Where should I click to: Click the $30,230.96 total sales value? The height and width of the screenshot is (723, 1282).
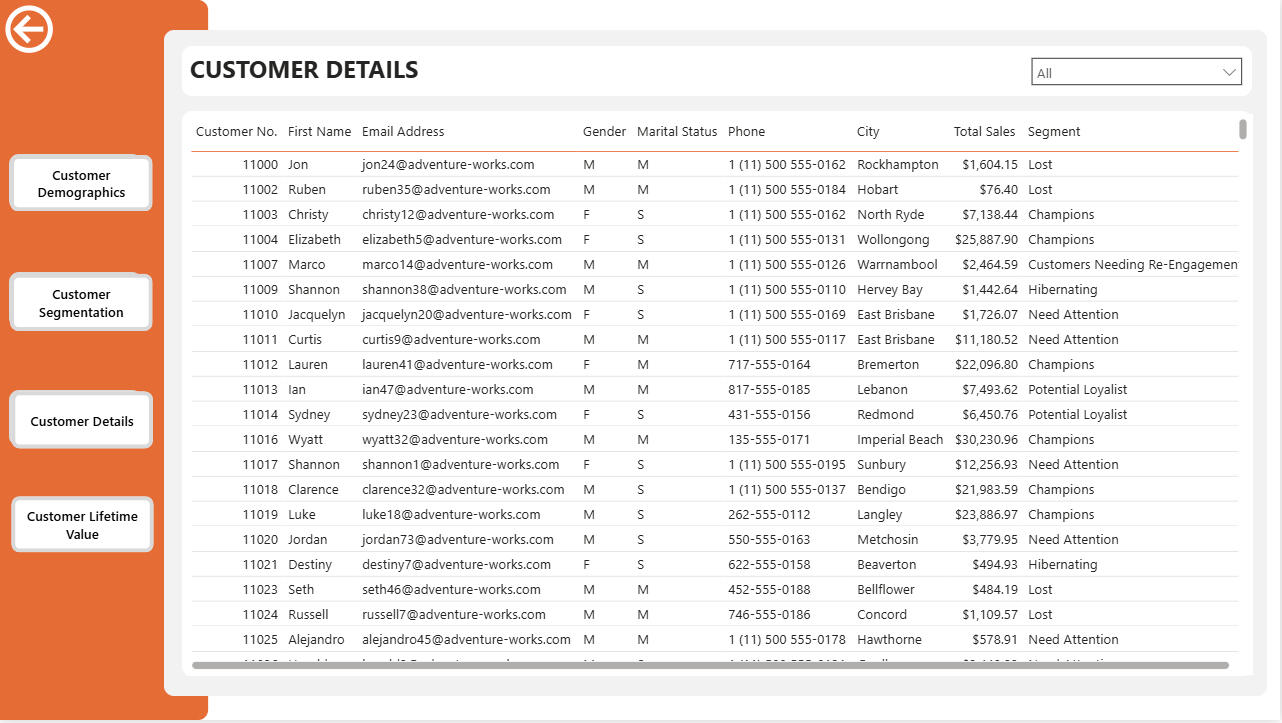coord(985,439)
